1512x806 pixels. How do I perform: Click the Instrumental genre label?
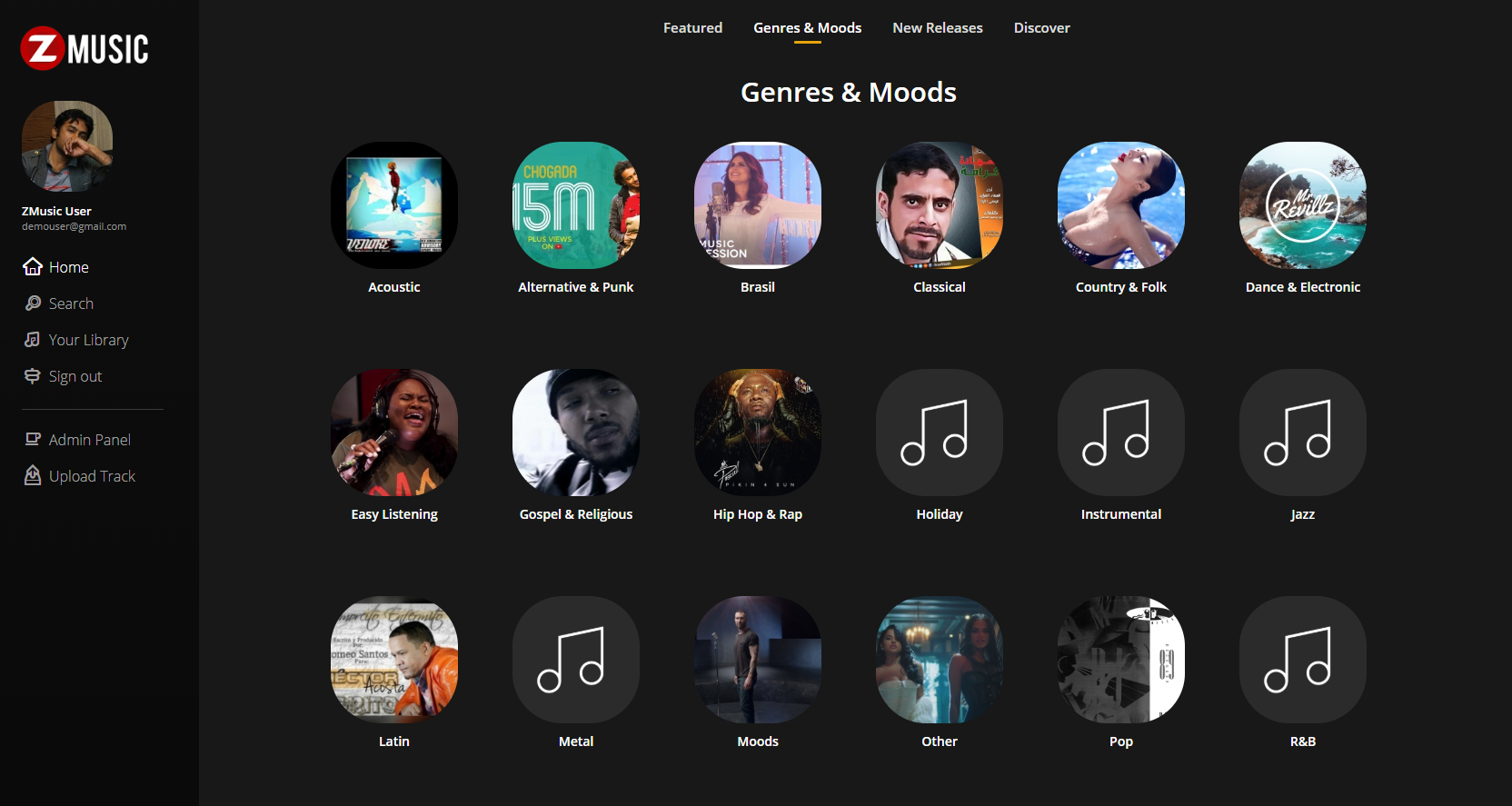1121,514
